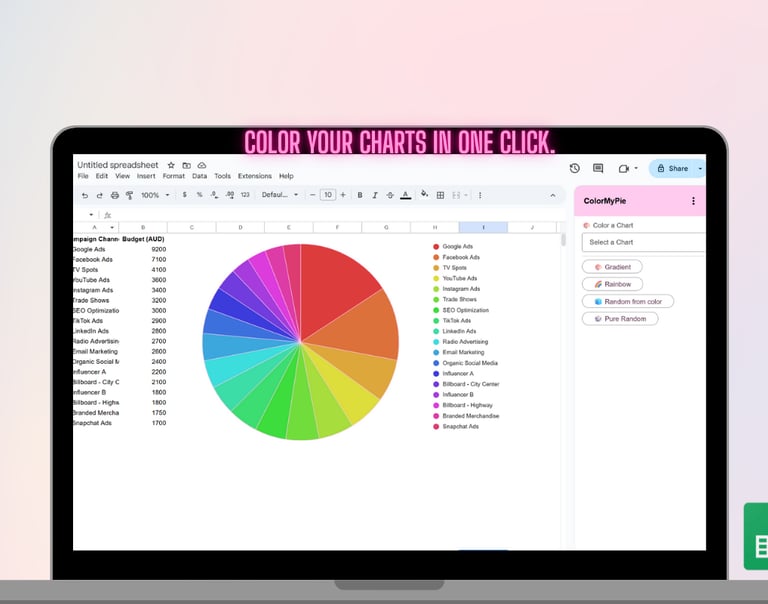
Task: Select the Paint format tool
Action: [129, 195]
